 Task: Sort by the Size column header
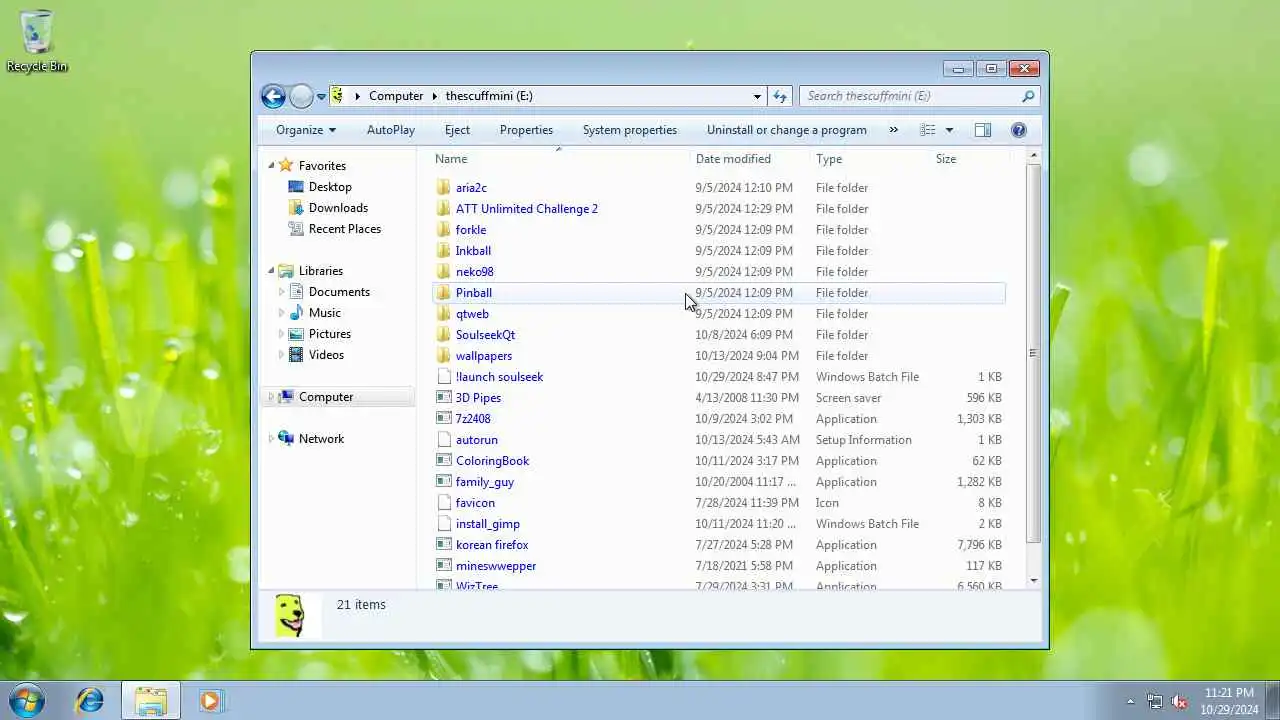tap(970, 159)
